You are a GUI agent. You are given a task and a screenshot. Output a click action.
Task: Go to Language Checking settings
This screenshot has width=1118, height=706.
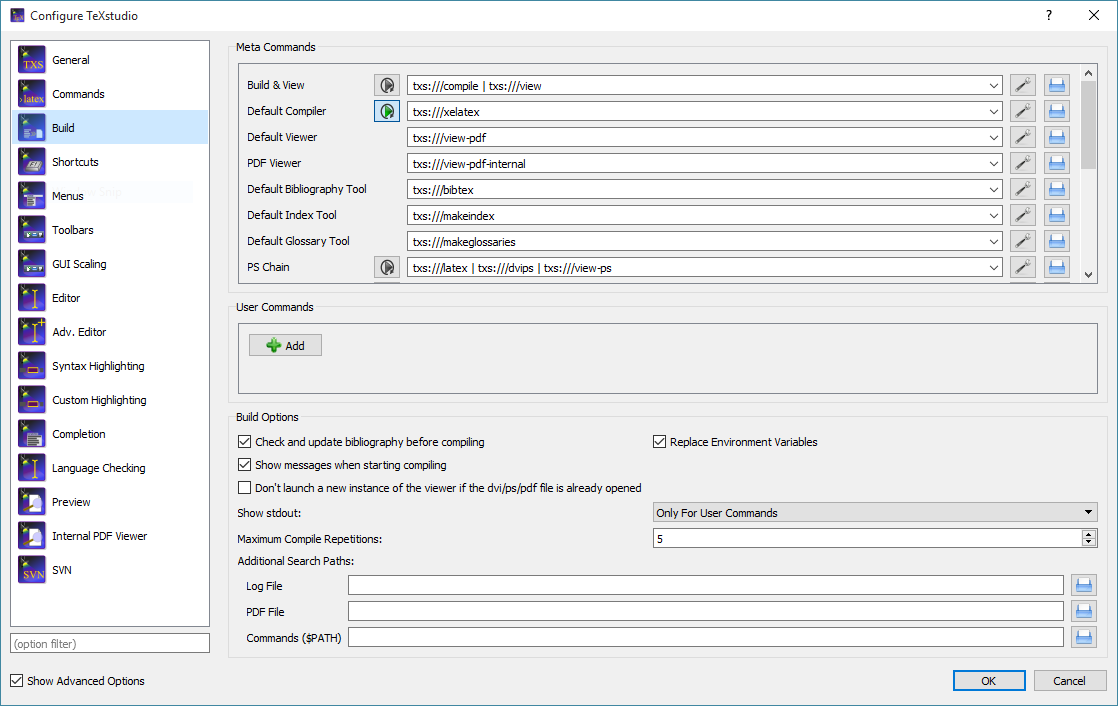click(x=110, y=468)
